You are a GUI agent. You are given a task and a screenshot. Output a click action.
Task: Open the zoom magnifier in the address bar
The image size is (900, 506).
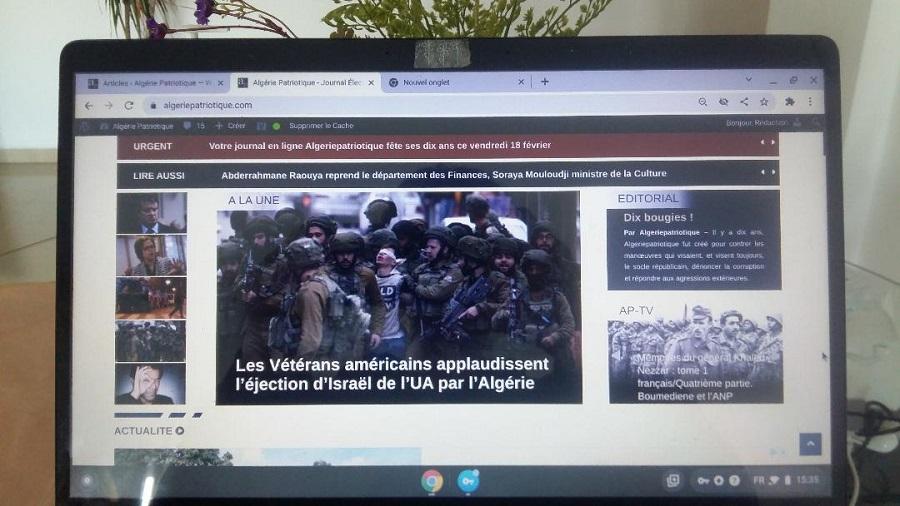pyautogui.click(x=703, y=102)
